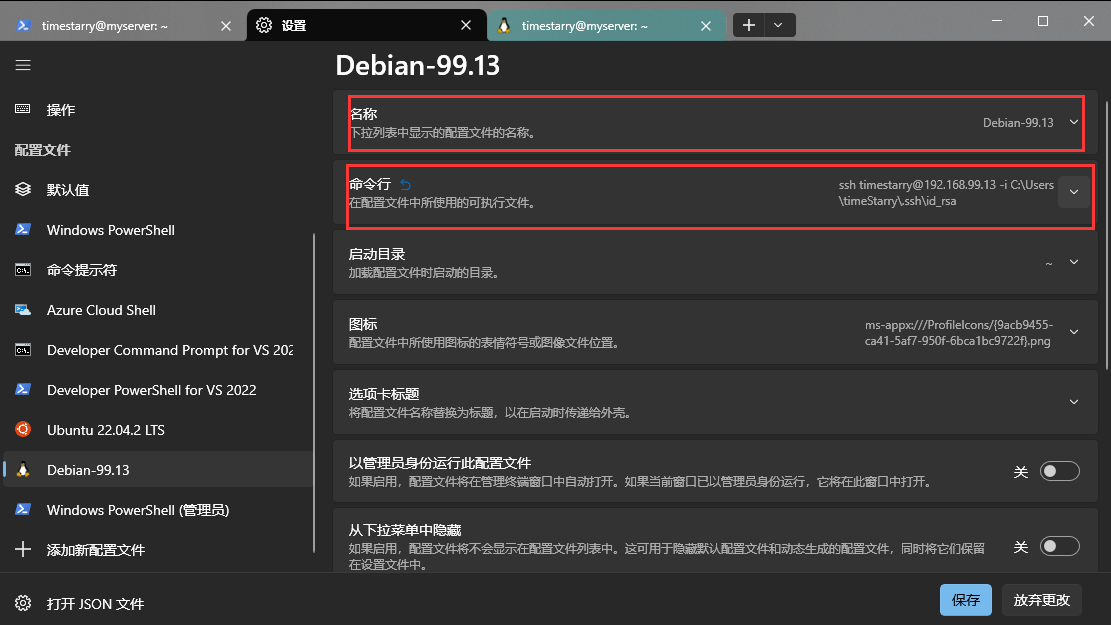This screenshot has width=1111, height=625.
Task: Click the Windows PowerShell (管理员) label
Action: [x=138, y=510]
